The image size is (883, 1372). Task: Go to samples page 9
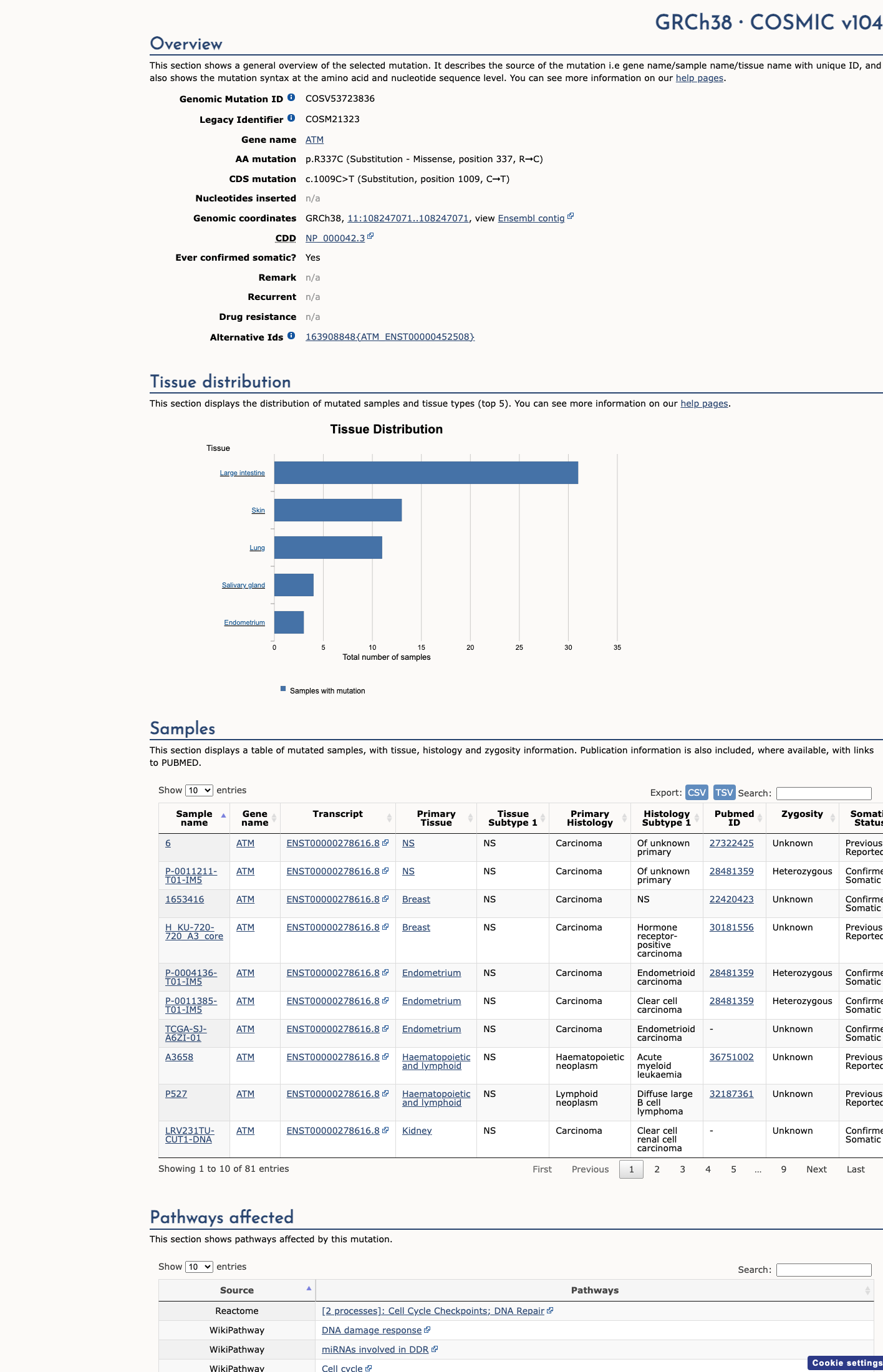tap(783, 1169)
